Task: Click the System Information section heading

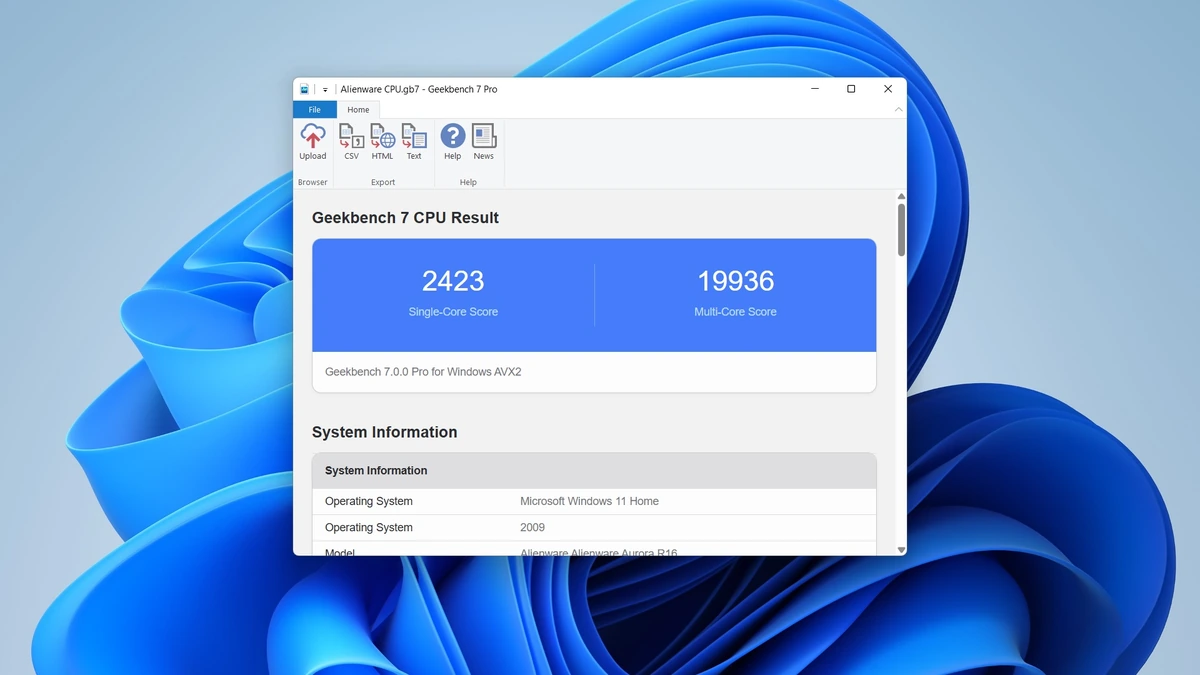Action: pyautogui.click(x=384, y=432)
